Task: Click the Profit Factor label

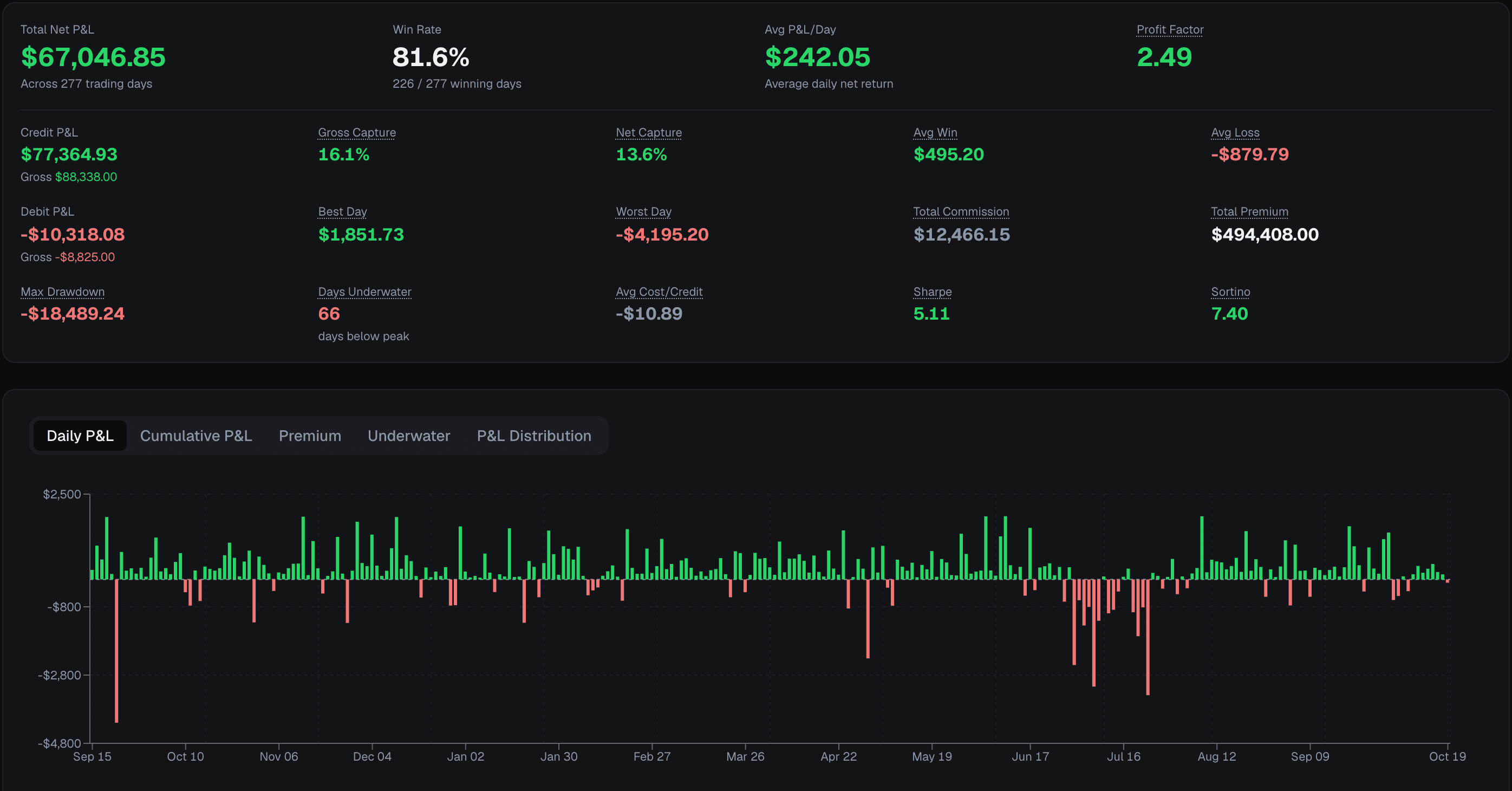Action: coord(1170,29)
